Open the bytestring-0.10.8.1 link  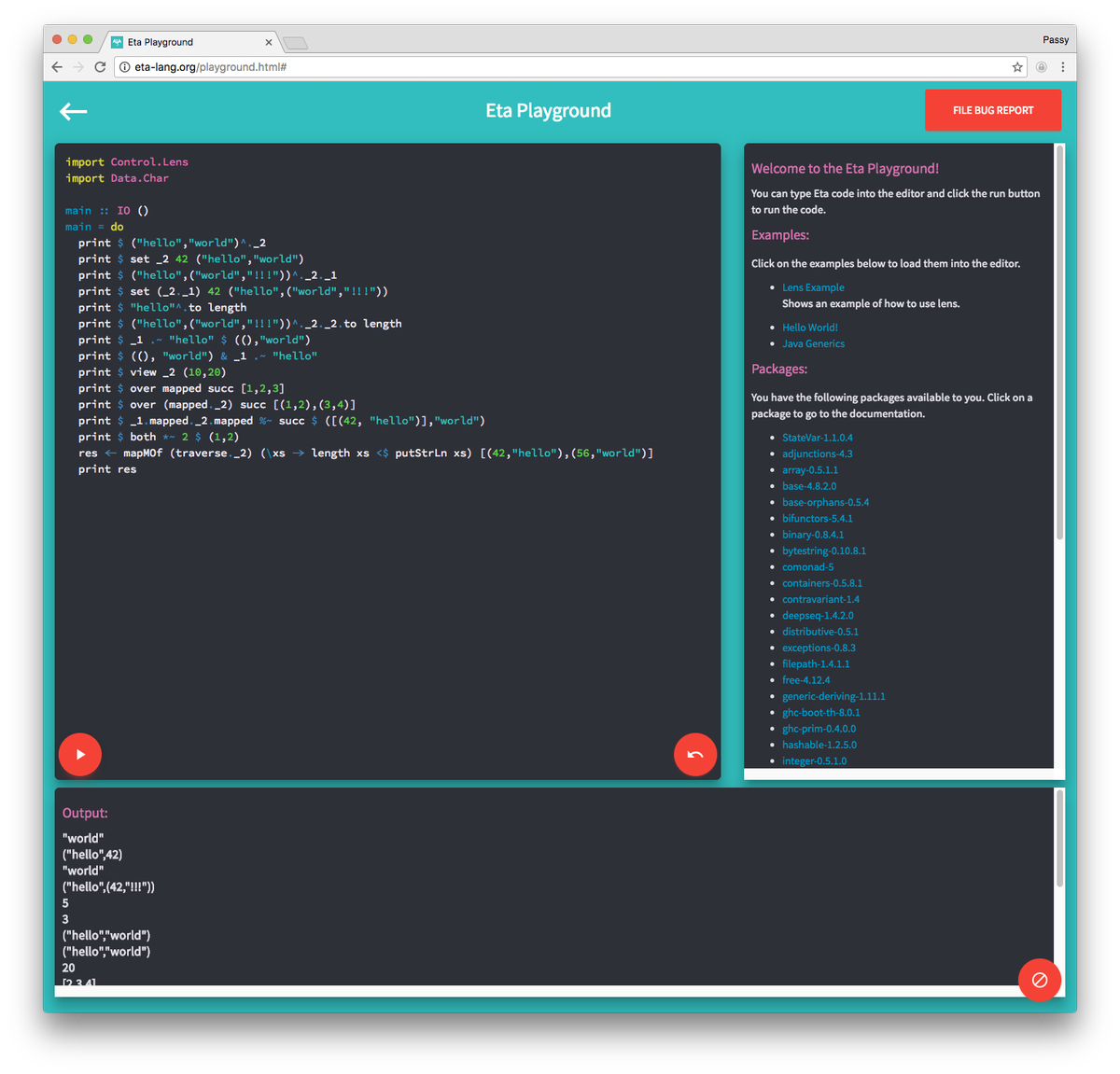[x=824, y=551]
